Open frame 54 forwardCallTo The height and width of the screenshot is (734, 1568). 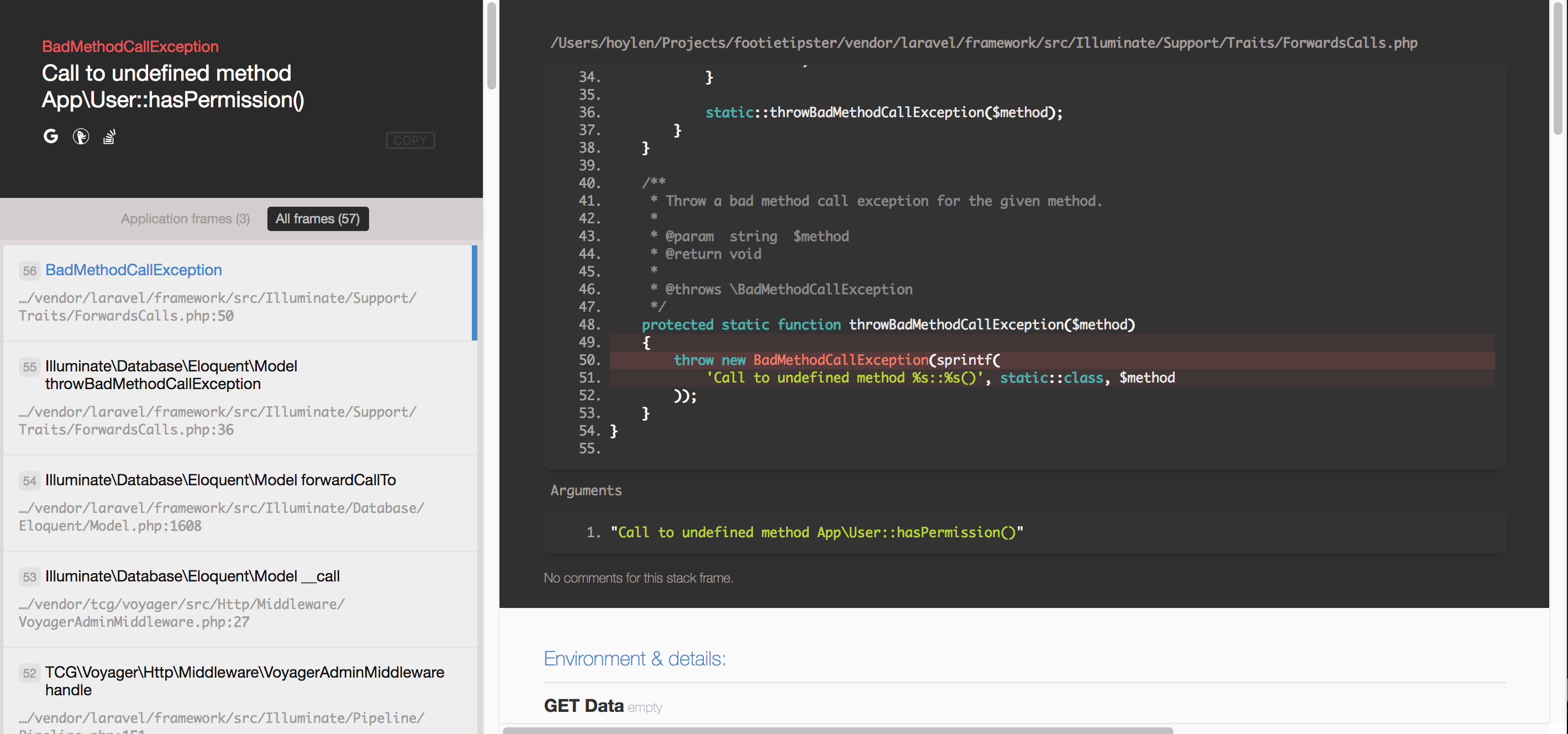220,480
